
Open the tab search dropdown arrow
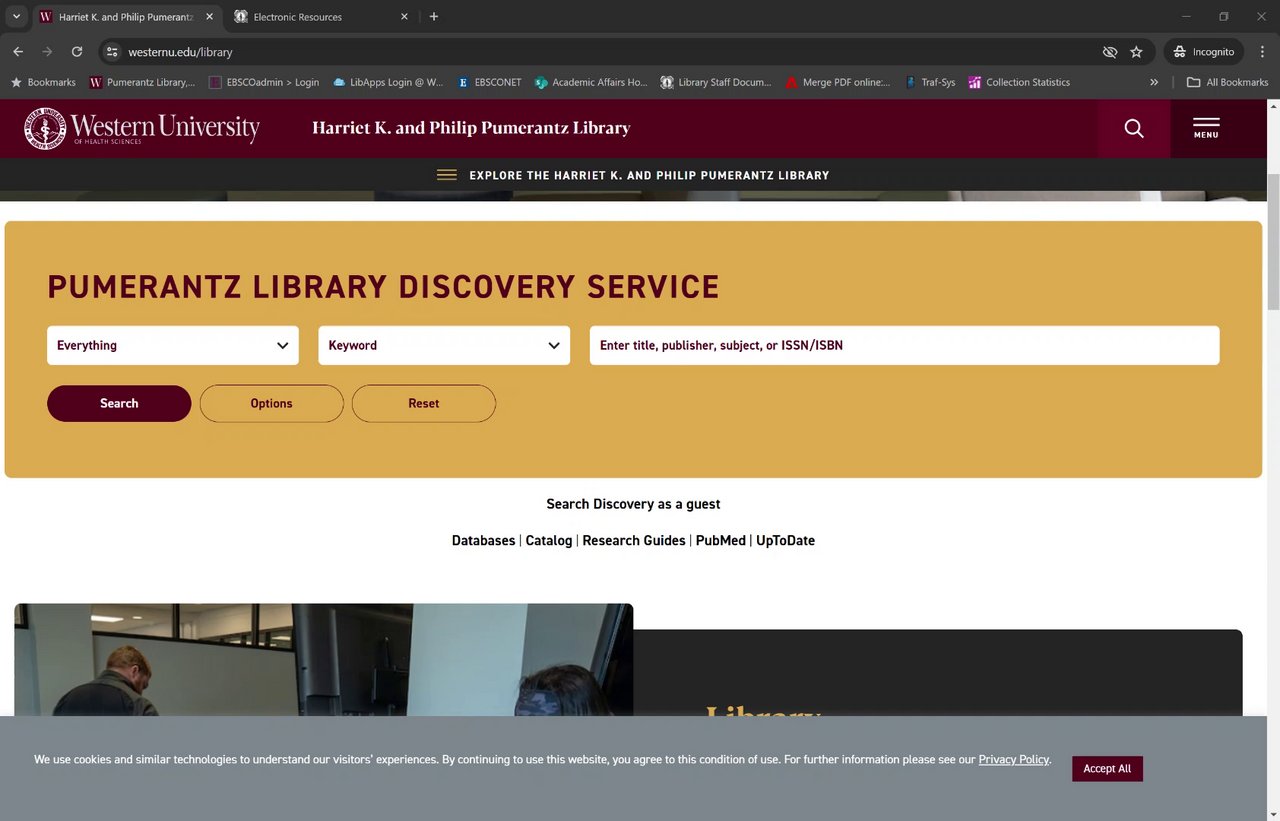pyautogui.click(x=16, y=17)
